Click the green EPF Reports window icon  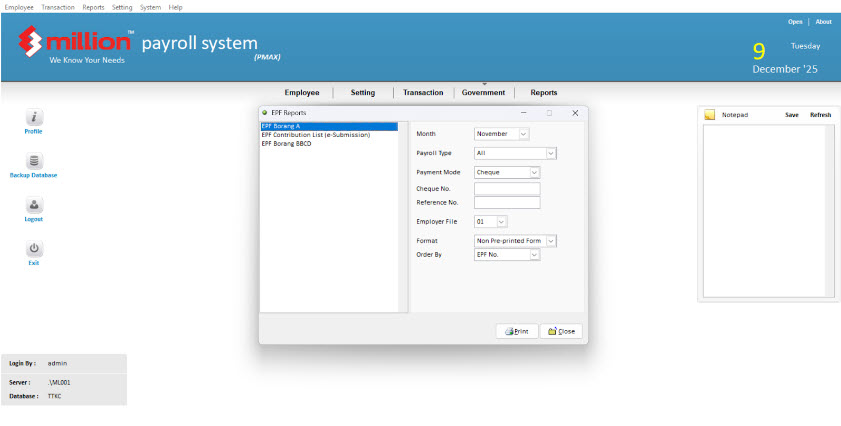(264, 113)
